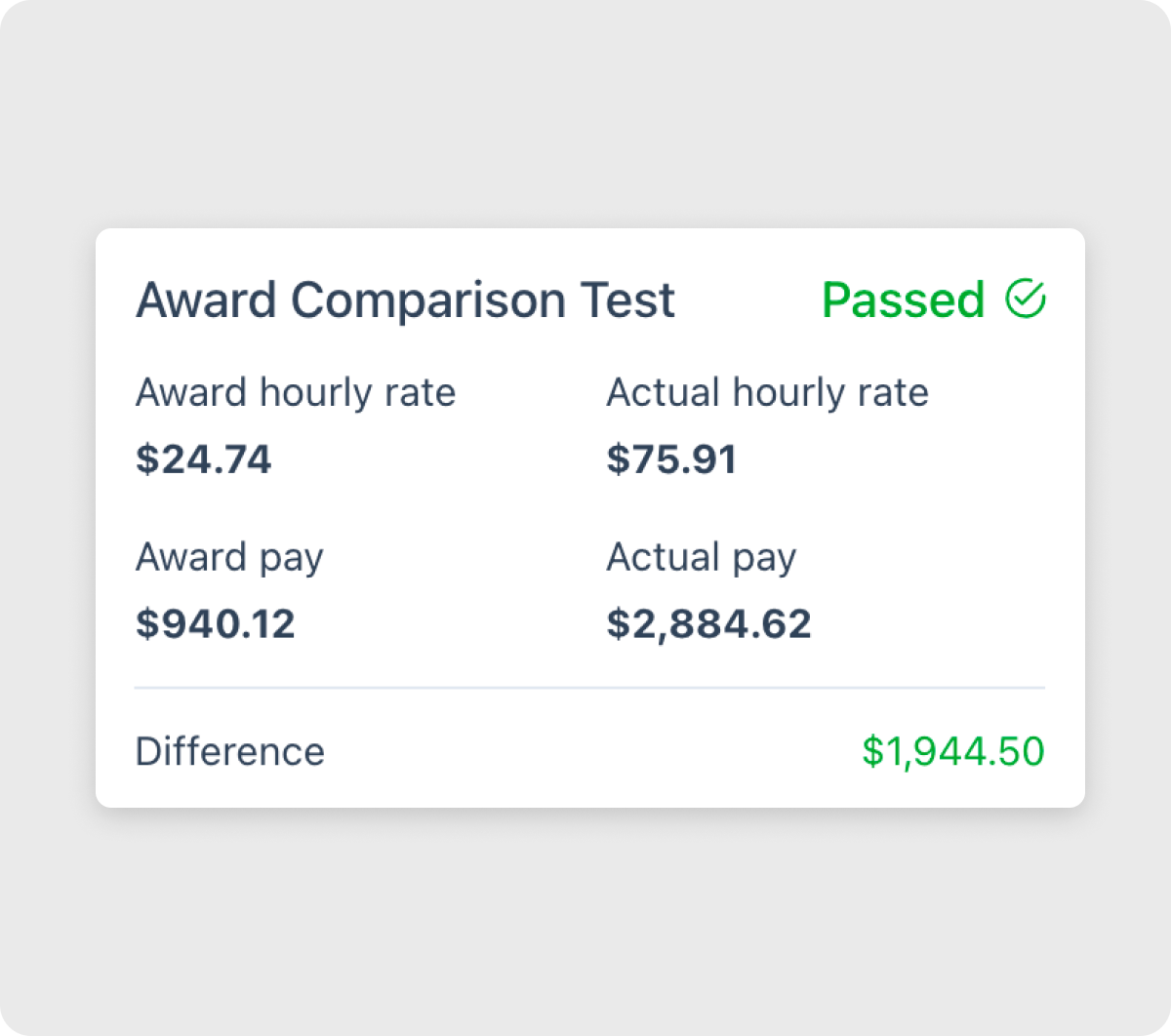Click the $24.74 award hourly rate value

click(x=203, y=459)
